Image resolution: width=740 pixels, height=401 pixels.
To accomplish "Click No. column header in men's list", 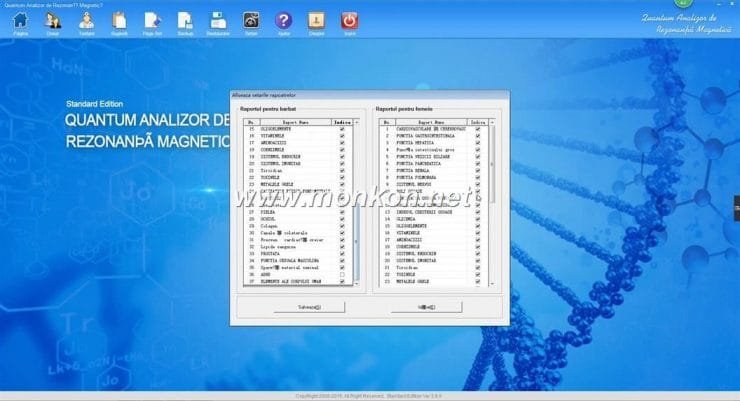I will (x=251, y=122).
